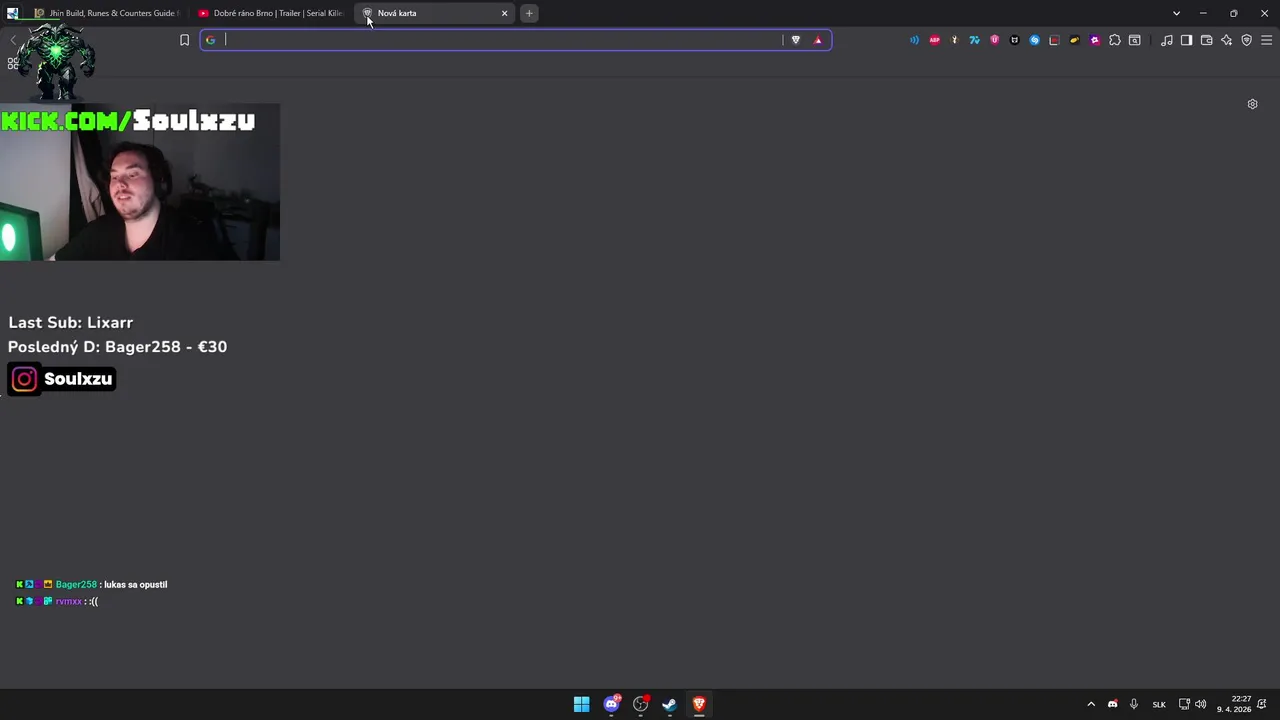
Task: Click the microphone tray icon
Action: coord(1134,704)
